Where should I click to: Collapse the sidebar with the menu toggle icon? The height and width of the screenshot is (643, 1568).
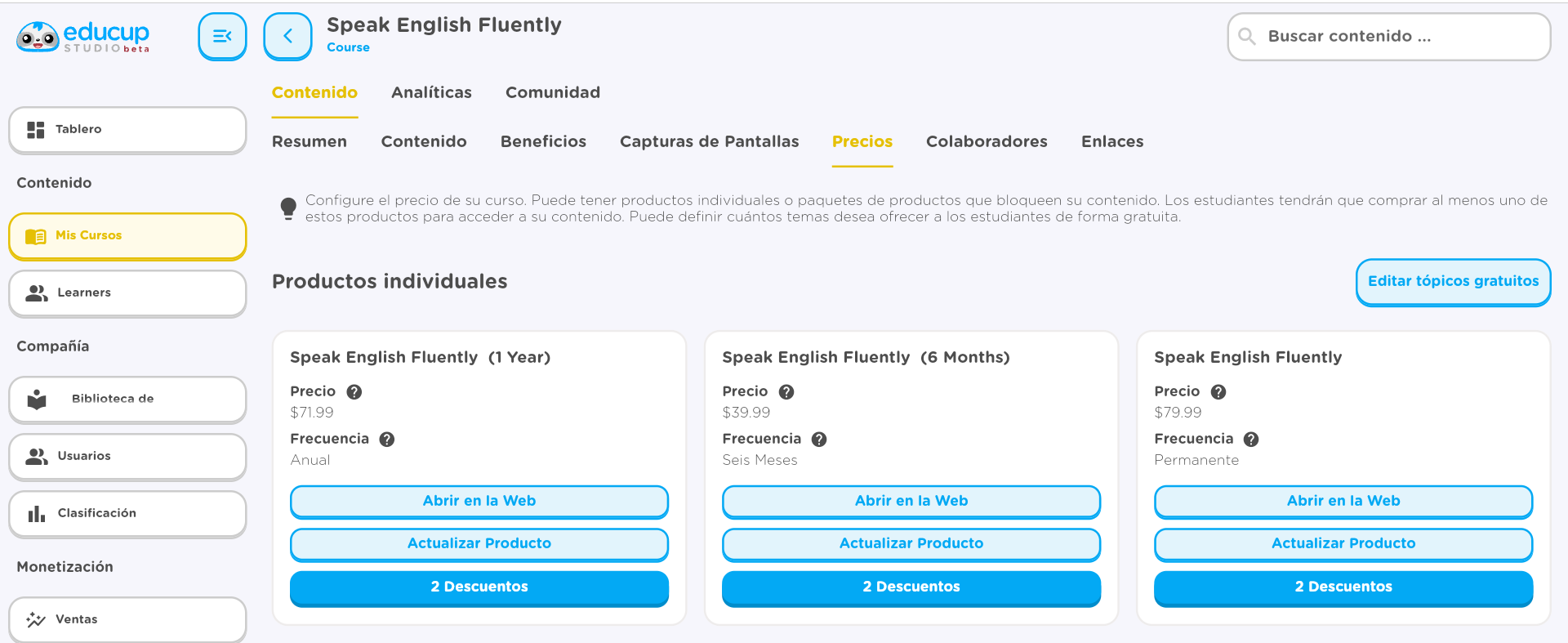point(222,36)
